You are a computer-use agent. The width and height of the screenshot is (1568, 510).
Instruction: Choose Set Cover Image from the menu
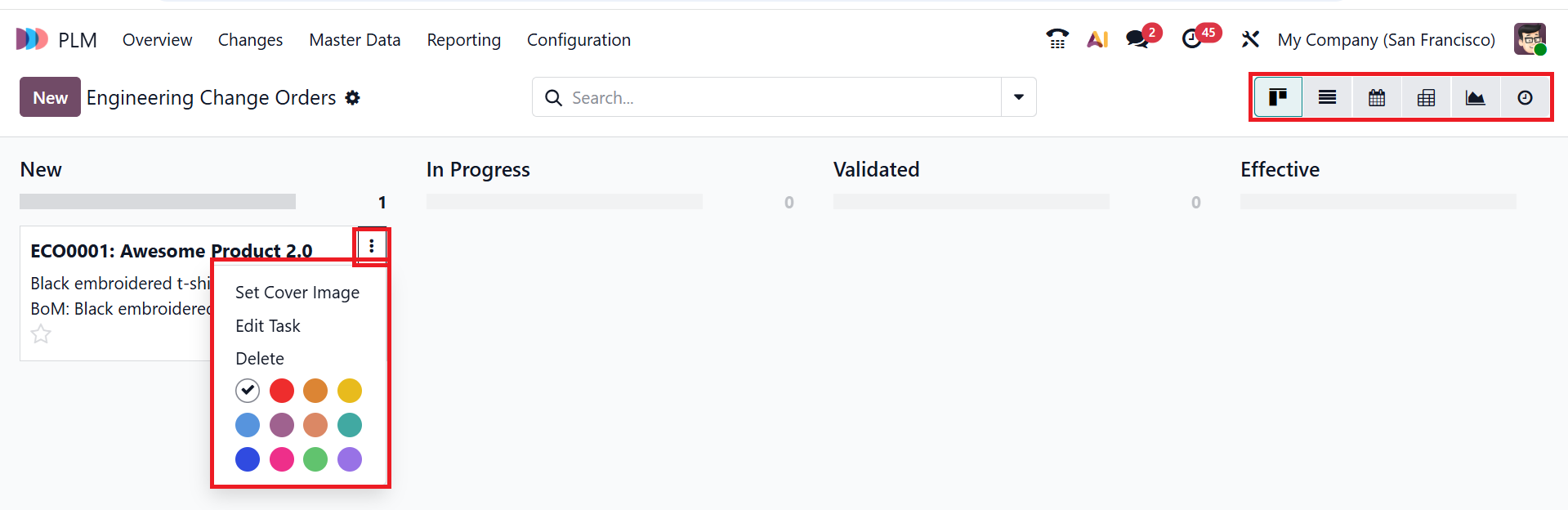297,293
